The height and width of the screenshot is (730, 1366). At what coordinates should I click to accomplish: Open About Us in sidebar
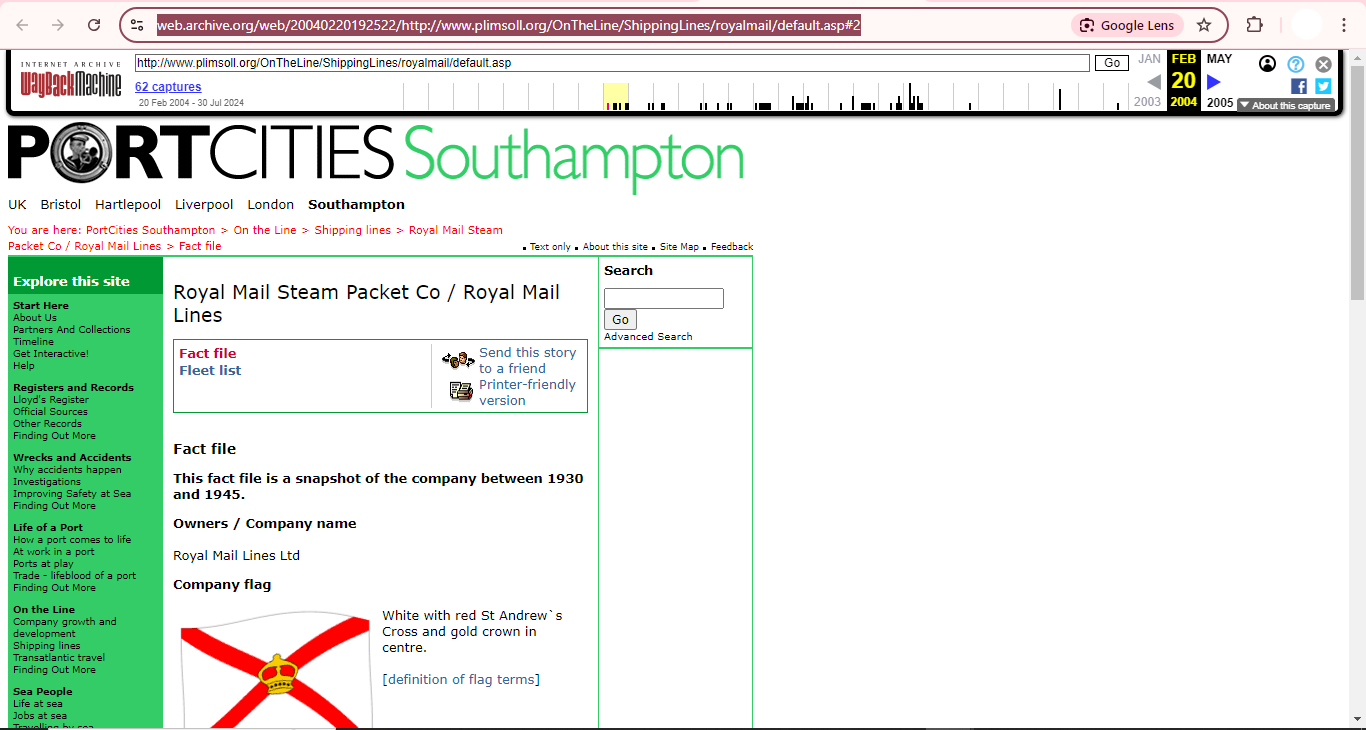pos(35,318)
